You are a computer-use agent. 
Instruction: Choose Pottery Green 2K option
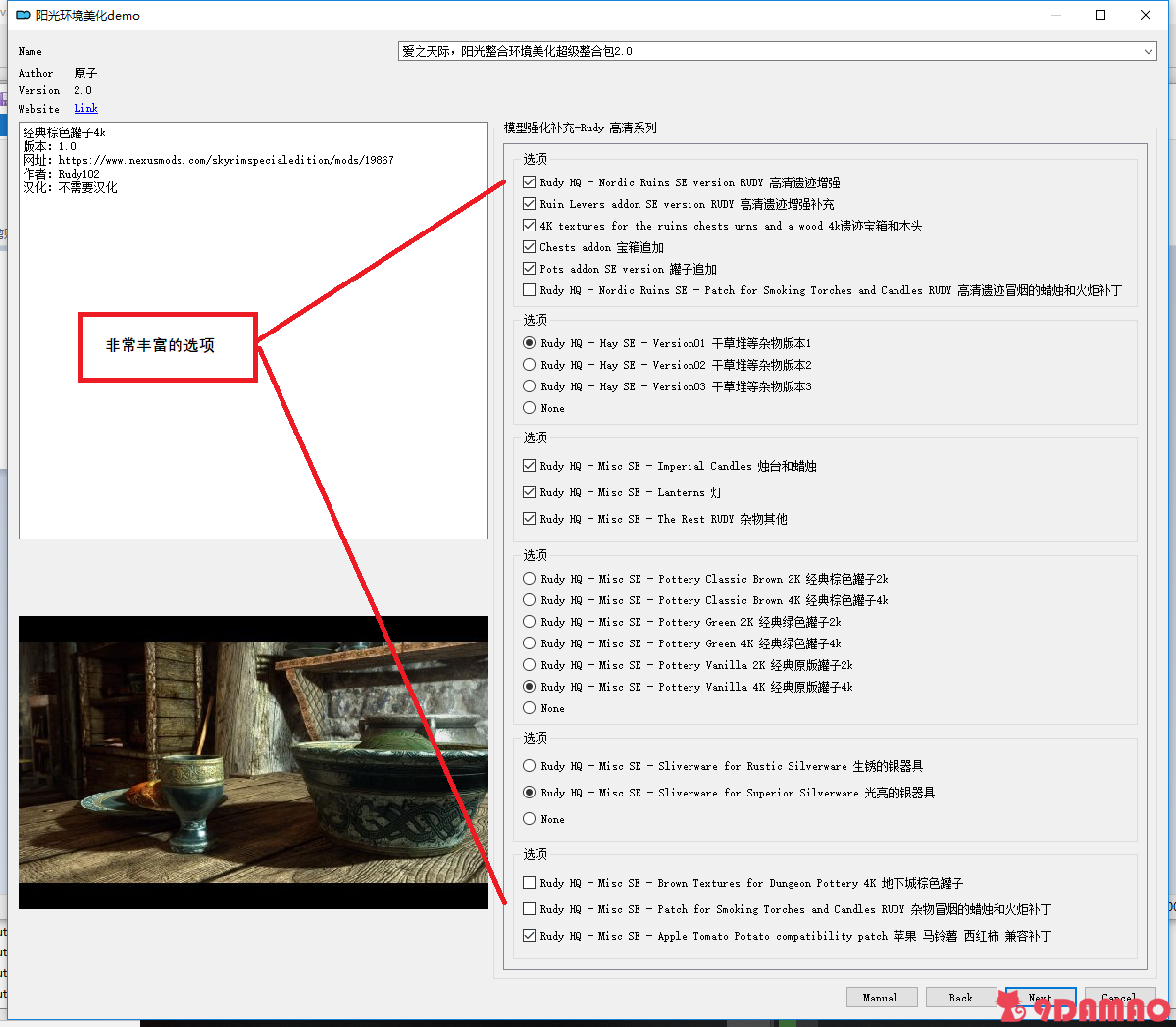530,622
